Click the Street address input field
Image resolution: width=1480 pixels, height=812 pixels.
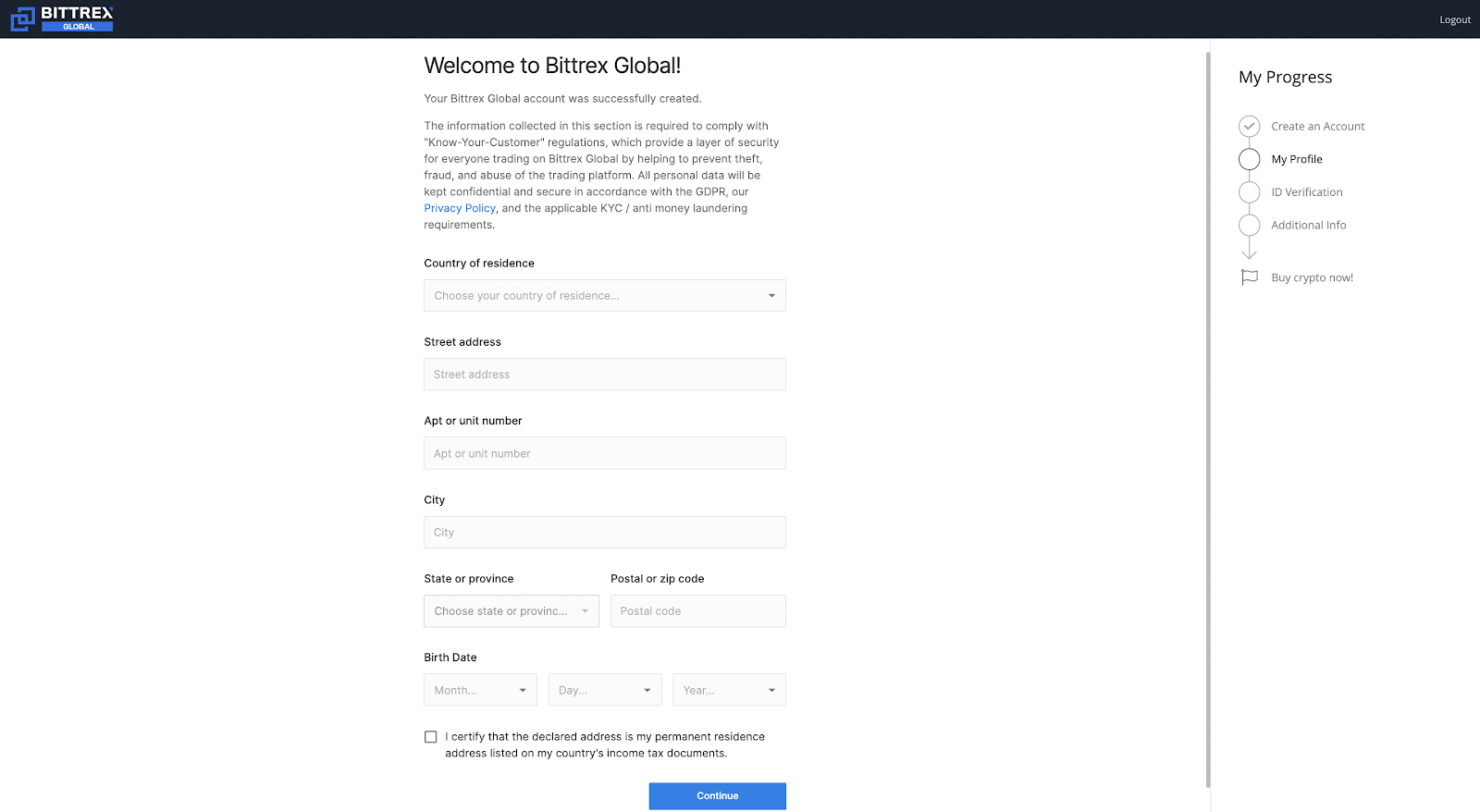click(x=605, y=375)
